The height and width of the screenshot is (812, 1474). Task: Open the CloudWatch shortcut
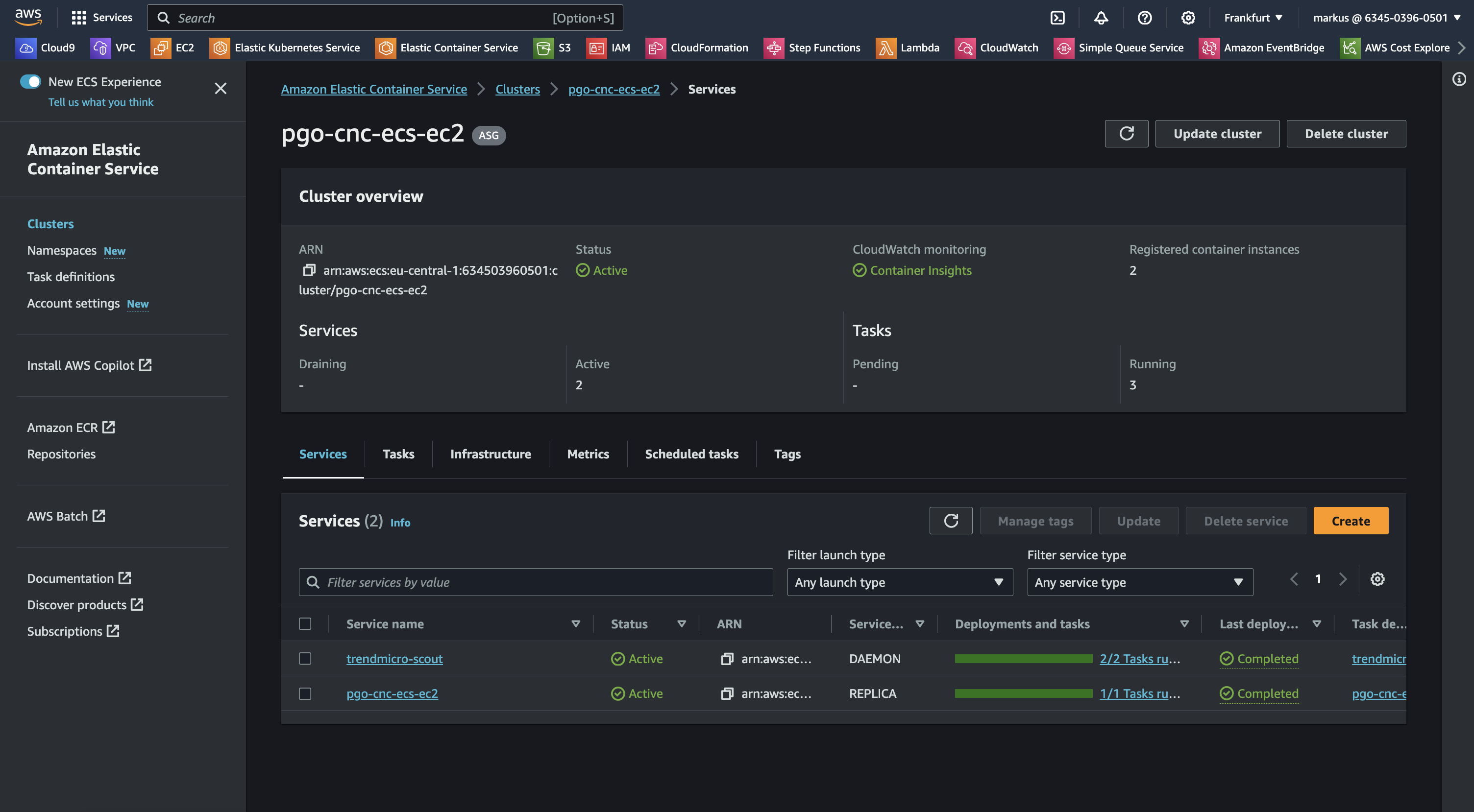[x=996, y=48]
